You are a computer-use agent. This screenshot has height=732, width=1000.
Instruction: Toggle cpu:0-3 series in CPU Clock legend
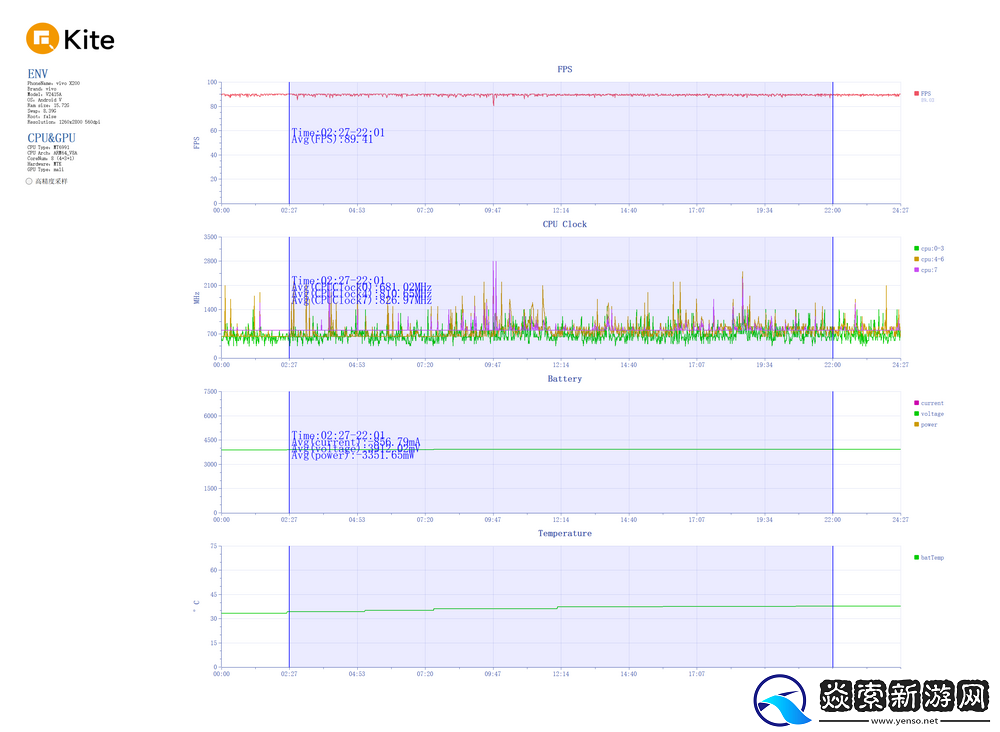point(916,248)
